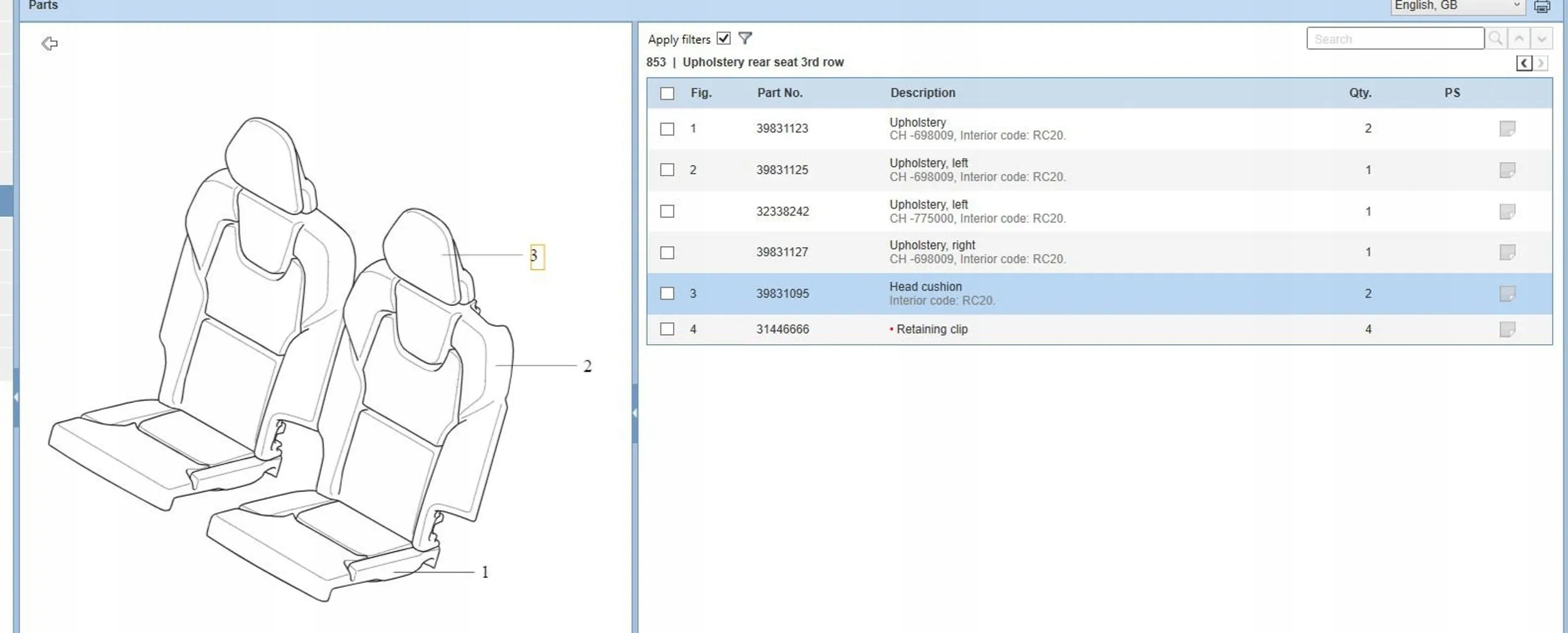Select checkbox for Retaining clip row
1568x633 pixels.
pos(667,329)
